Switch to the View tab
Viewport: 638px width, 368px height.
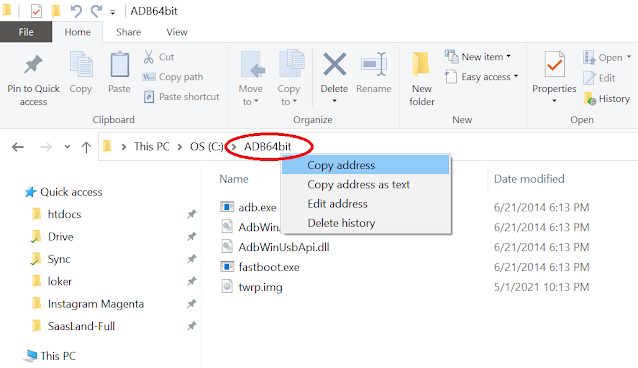(x=177, y=32)
